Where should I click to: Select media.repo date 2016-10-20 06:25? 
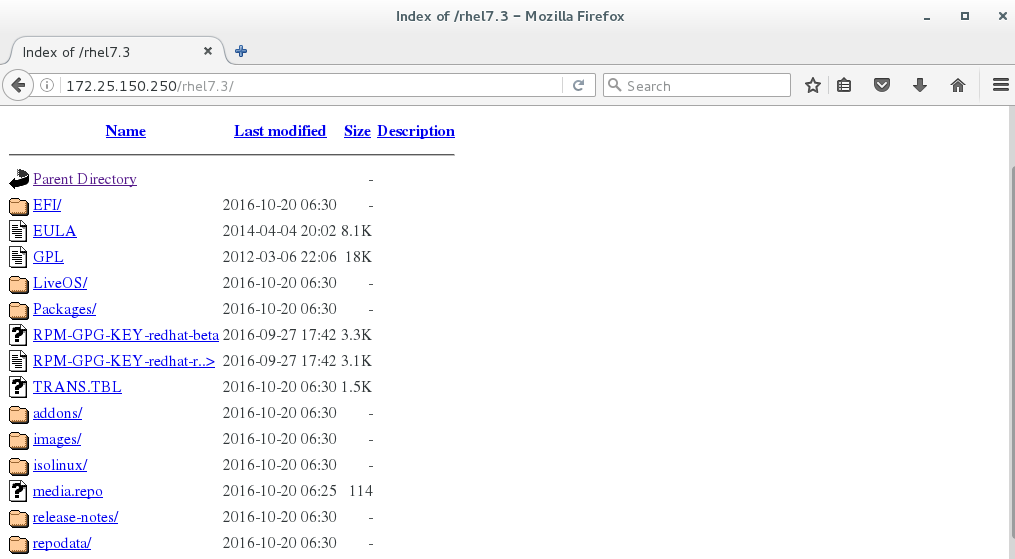coord(280,491)
